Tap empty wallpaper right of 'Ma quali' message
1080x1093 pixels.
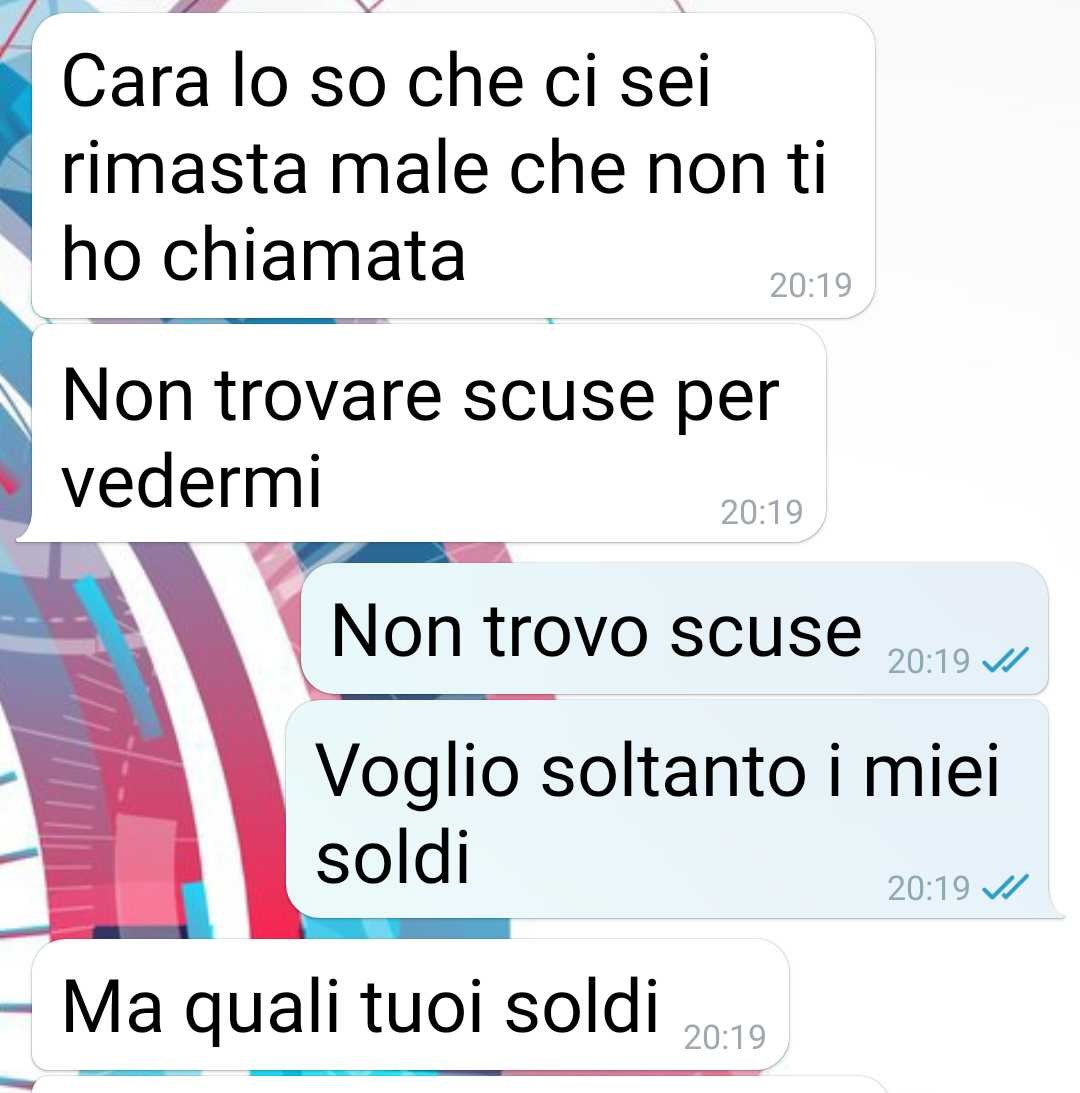pyautogui.click(x=934, y=1004)
